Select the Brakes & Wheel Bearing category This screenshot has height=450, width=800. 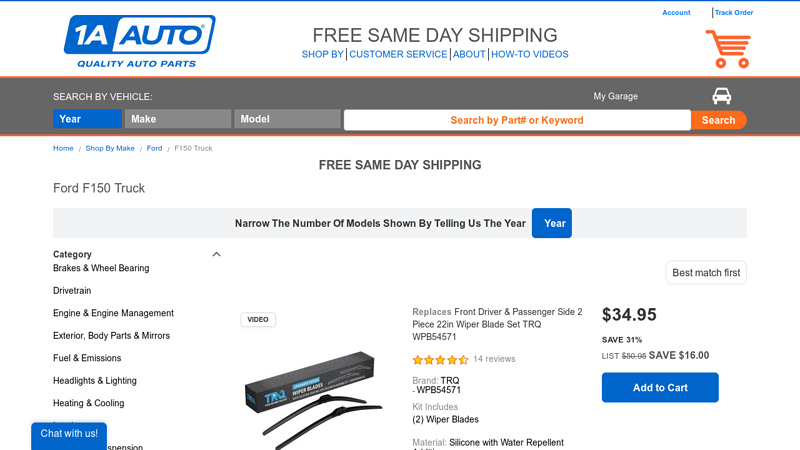pos(101,268)
